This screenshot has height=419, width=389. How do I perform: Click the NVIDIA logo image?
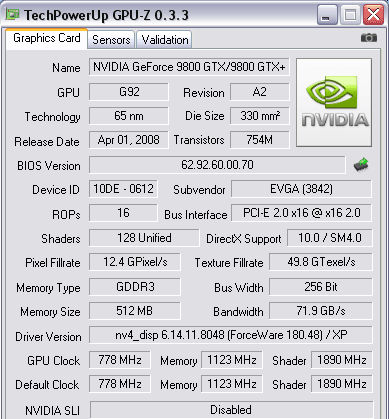(x=334, y=103)
